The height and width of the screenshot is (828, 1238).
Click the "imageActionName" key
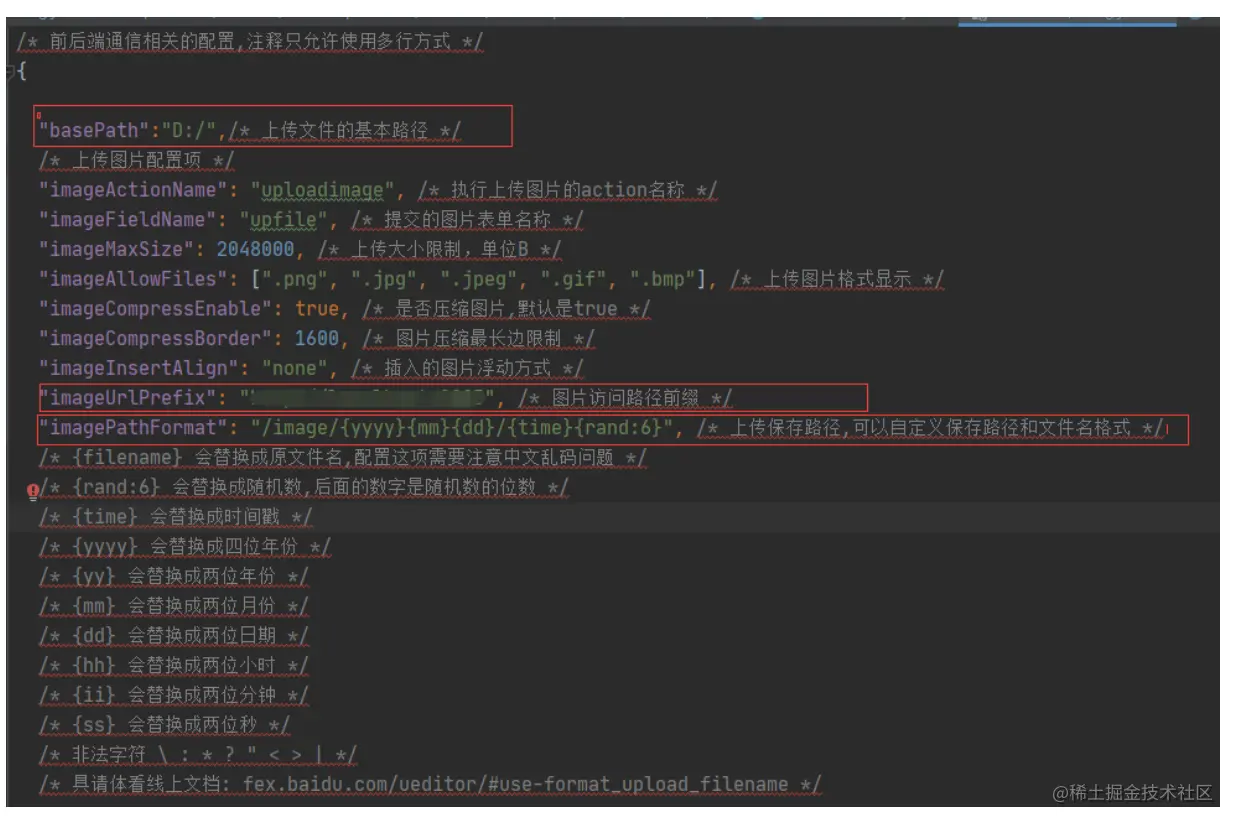point(132,190)
